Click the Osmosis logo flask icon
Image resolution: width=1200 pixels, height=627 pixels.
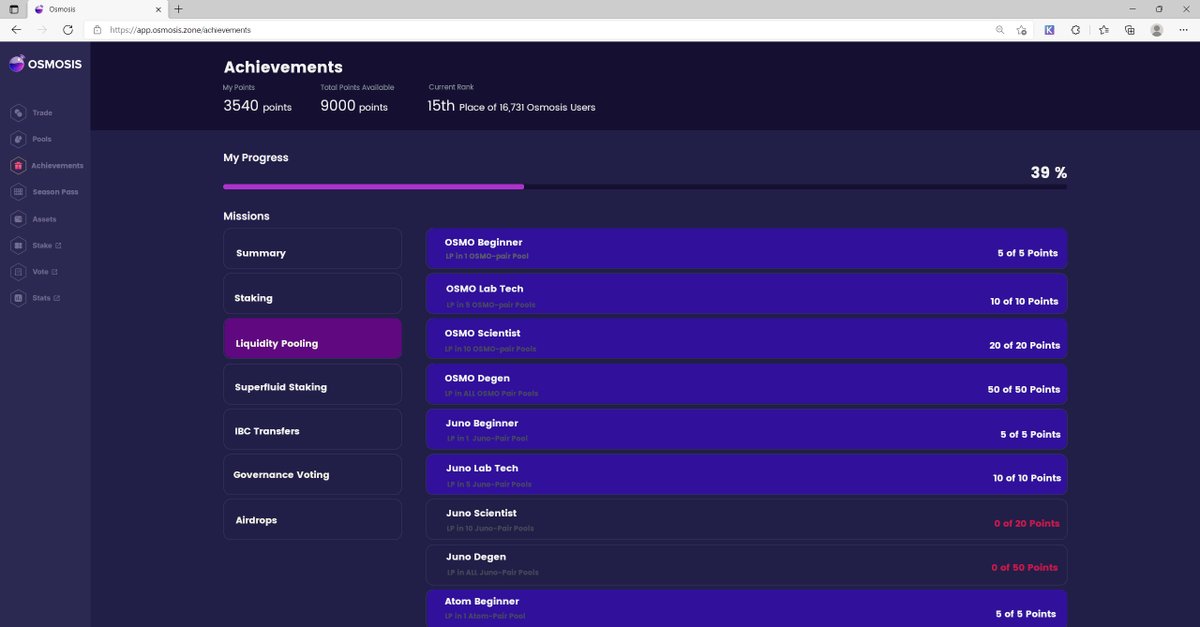pyautogui.click(x=17, y=64)
